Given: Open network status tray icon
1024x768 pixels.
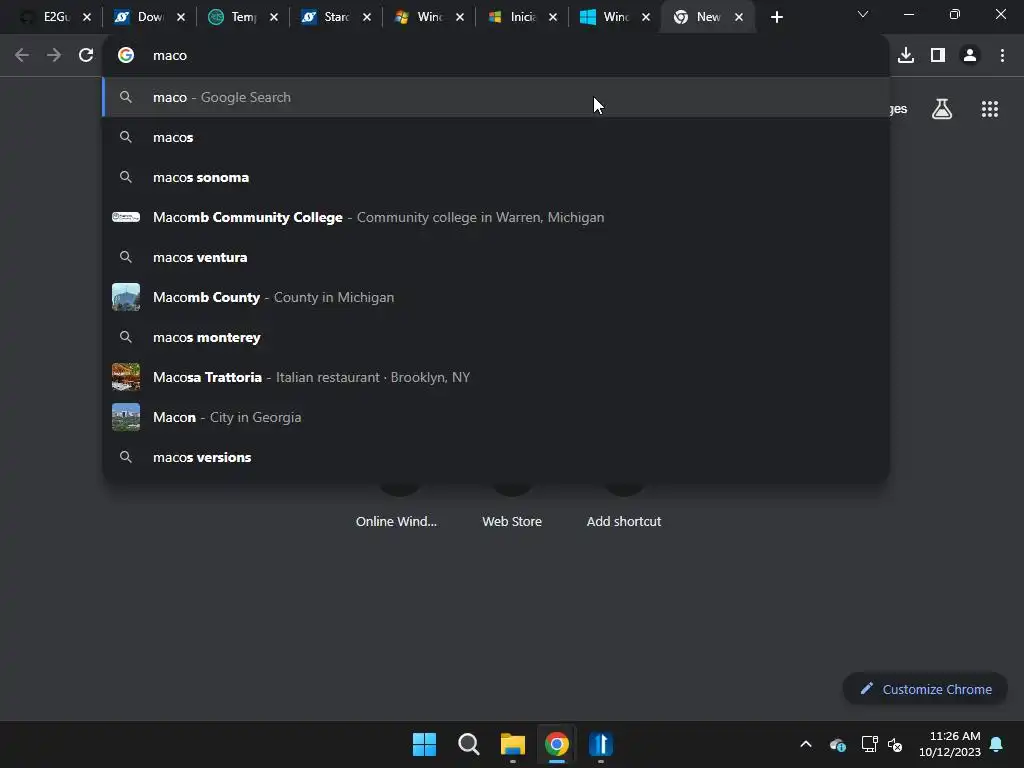Looking at the screenshot, I should point(869,744).
